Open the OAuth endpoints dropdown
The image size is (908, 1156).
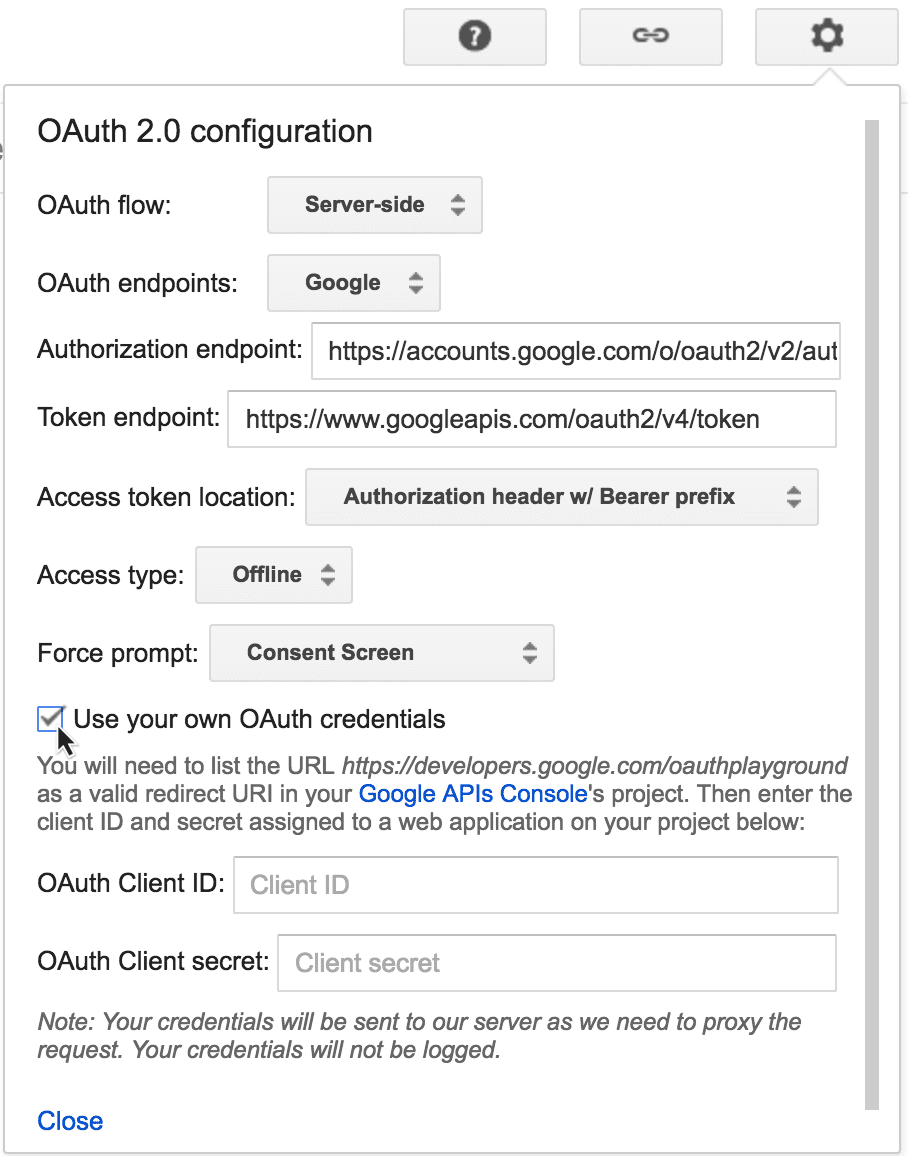(x=353, y=283)
